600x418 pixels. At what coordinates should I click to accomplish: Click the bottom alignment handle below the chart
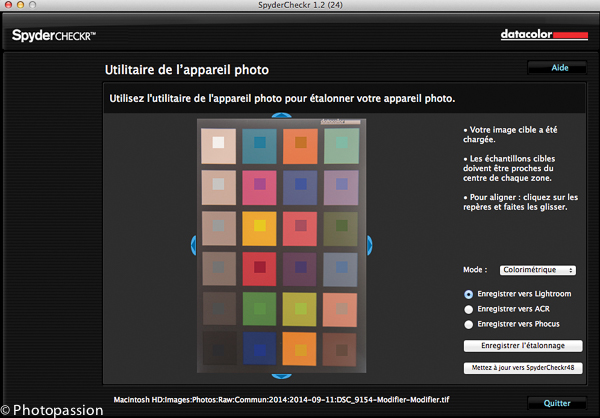[282, 376]
